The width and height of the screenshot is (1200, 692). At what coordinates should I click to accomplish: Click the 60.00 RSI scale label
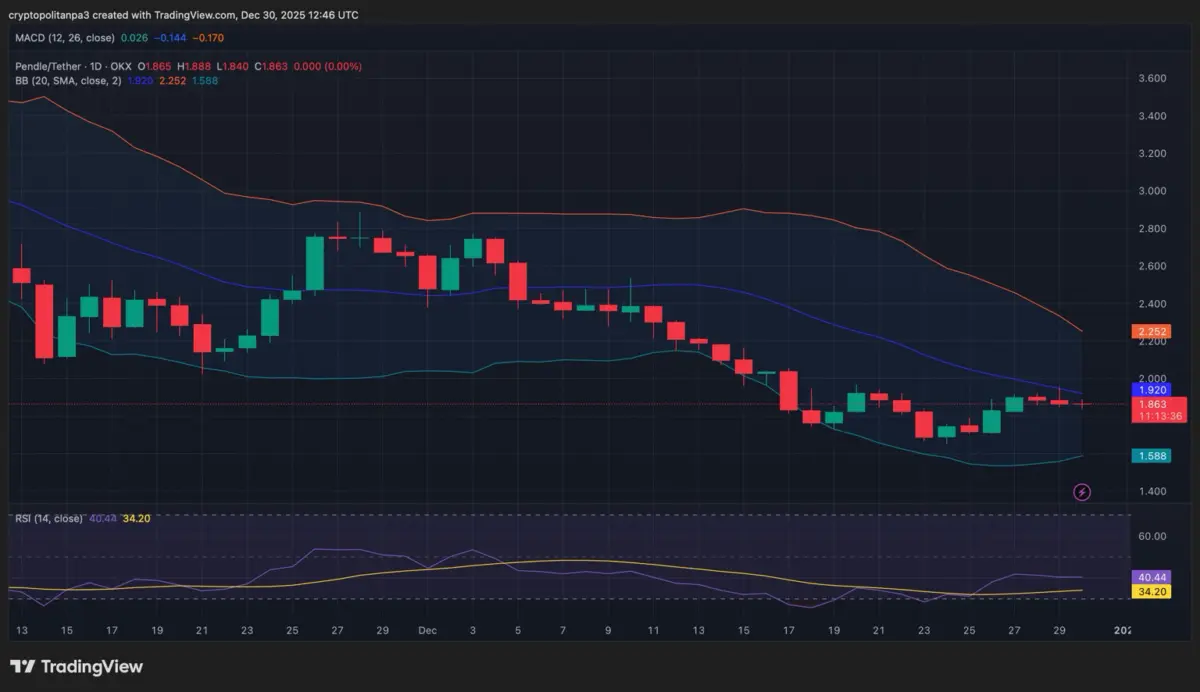click(1152, 536)
